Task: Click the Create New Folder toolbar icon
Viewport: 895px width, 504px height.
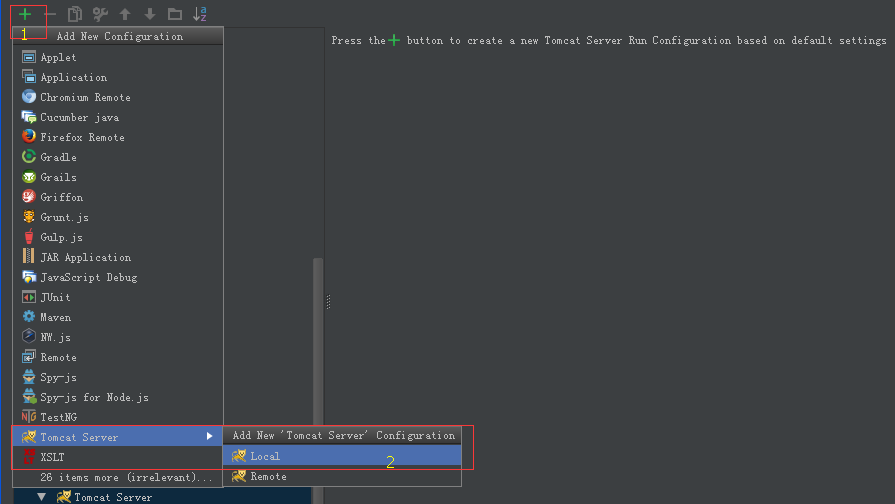Action: (175, 14)
